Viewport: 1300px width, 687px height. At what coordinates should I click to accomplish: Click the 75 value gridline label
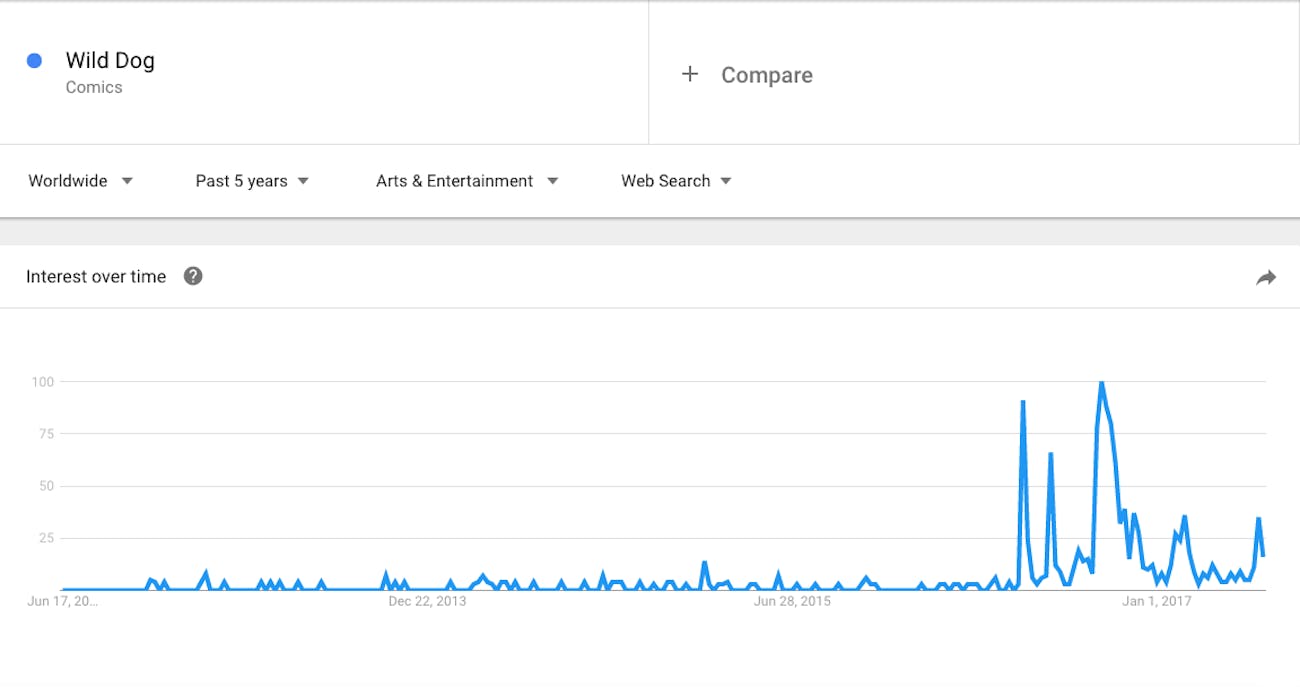point(43,434)
